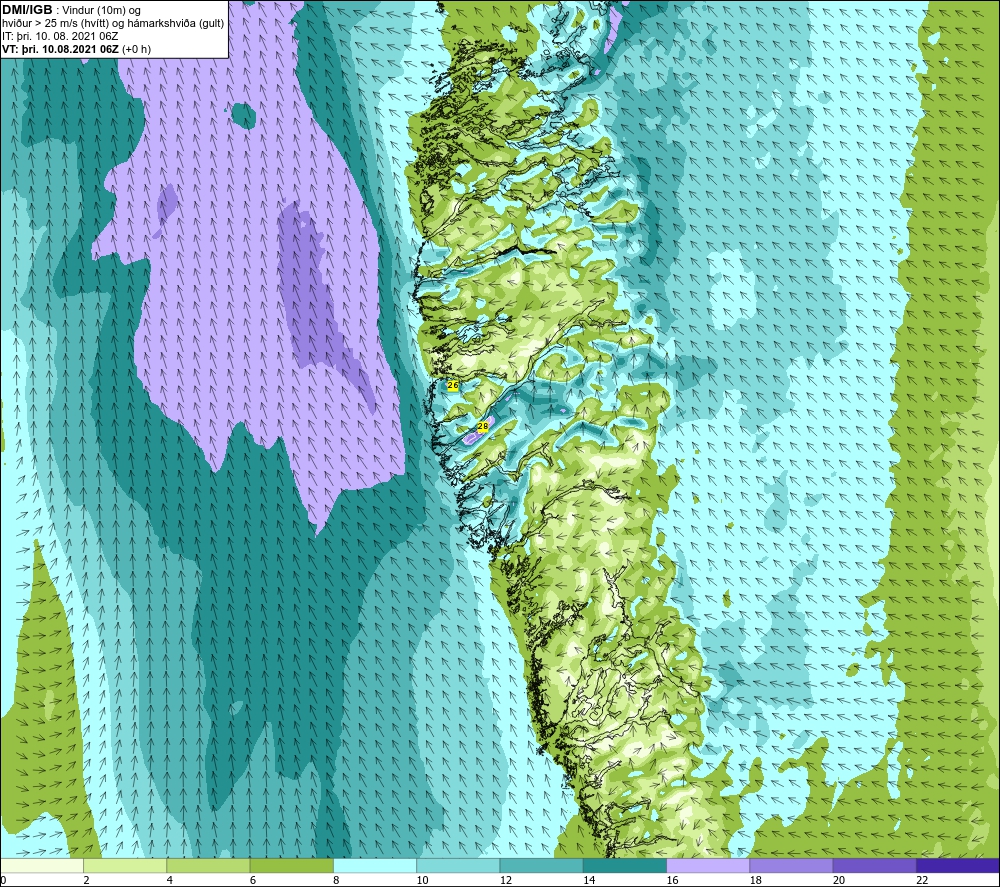Click the legend scale label 22
The width and height of the screenshot is (1000, 887).
[922, 880]
